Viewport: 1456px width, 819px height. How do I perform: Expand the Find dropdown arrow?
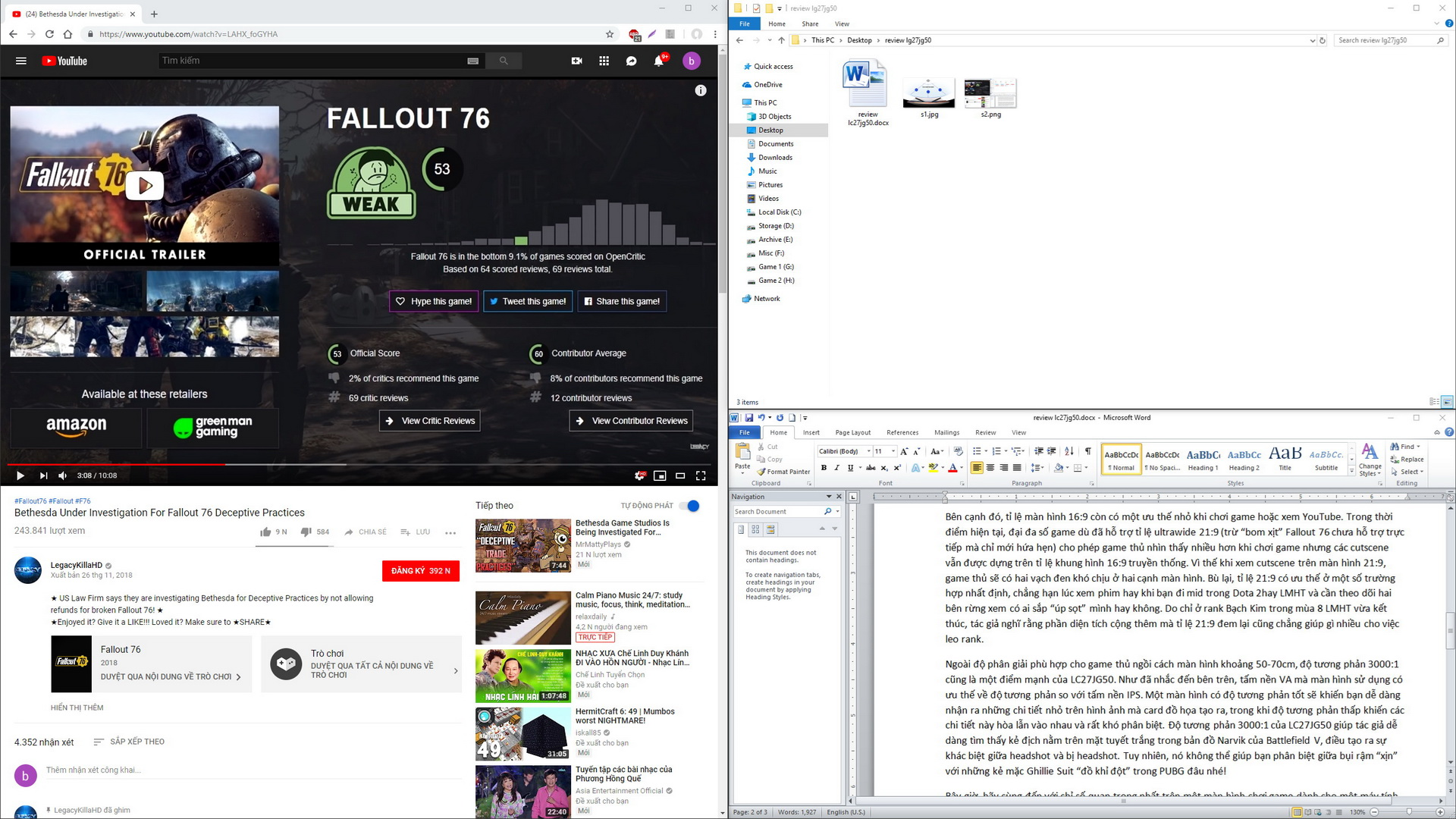point(1418,447)
